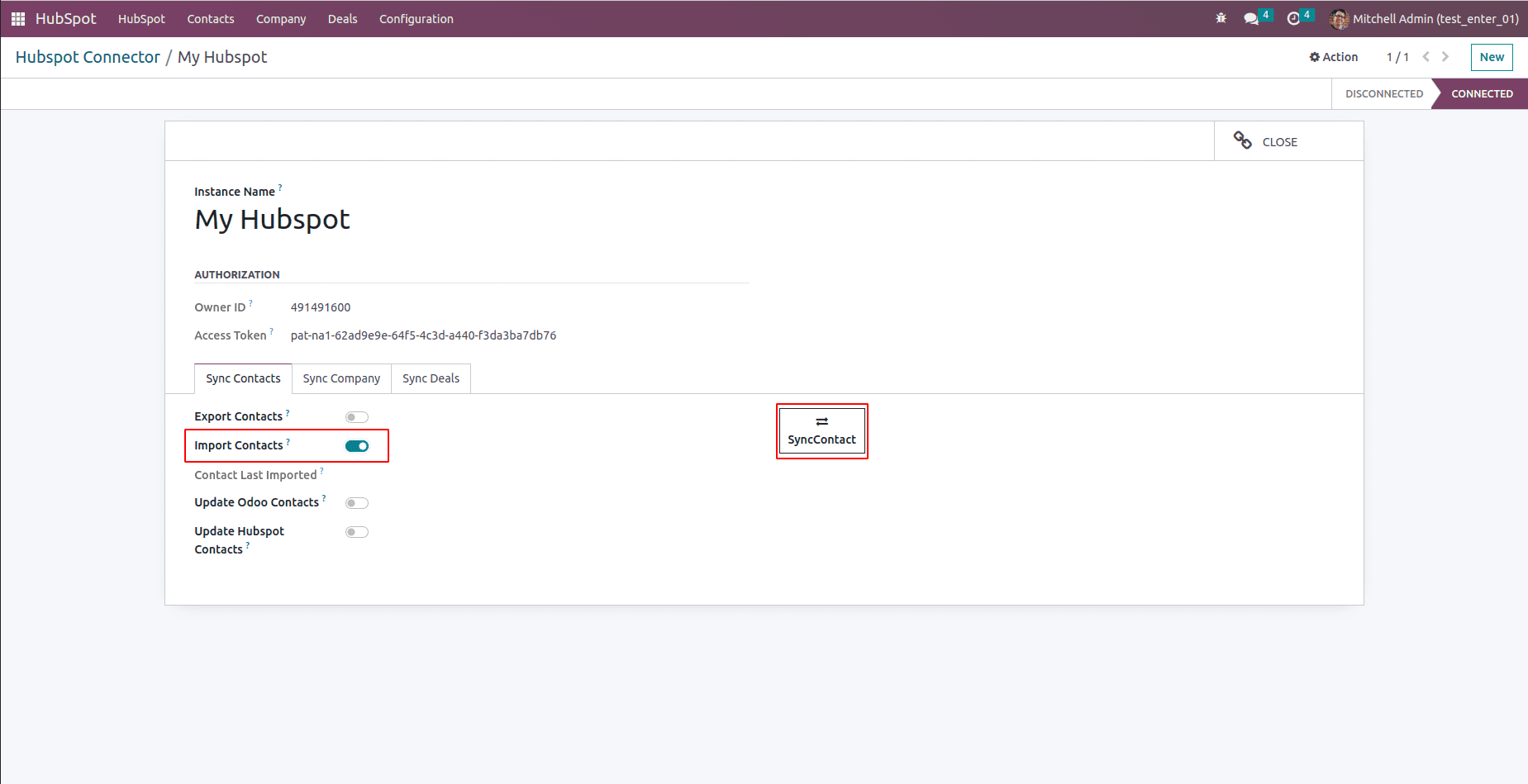1528x784 pixels.
Task: Click the Owner ID value 491491600
Action: tap(321, 307)
